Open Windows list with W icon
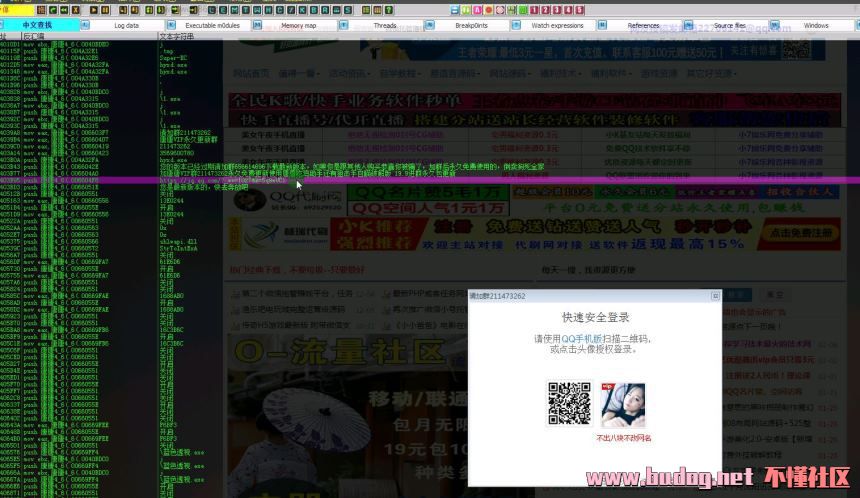The image size is (860, 498). 257,10
